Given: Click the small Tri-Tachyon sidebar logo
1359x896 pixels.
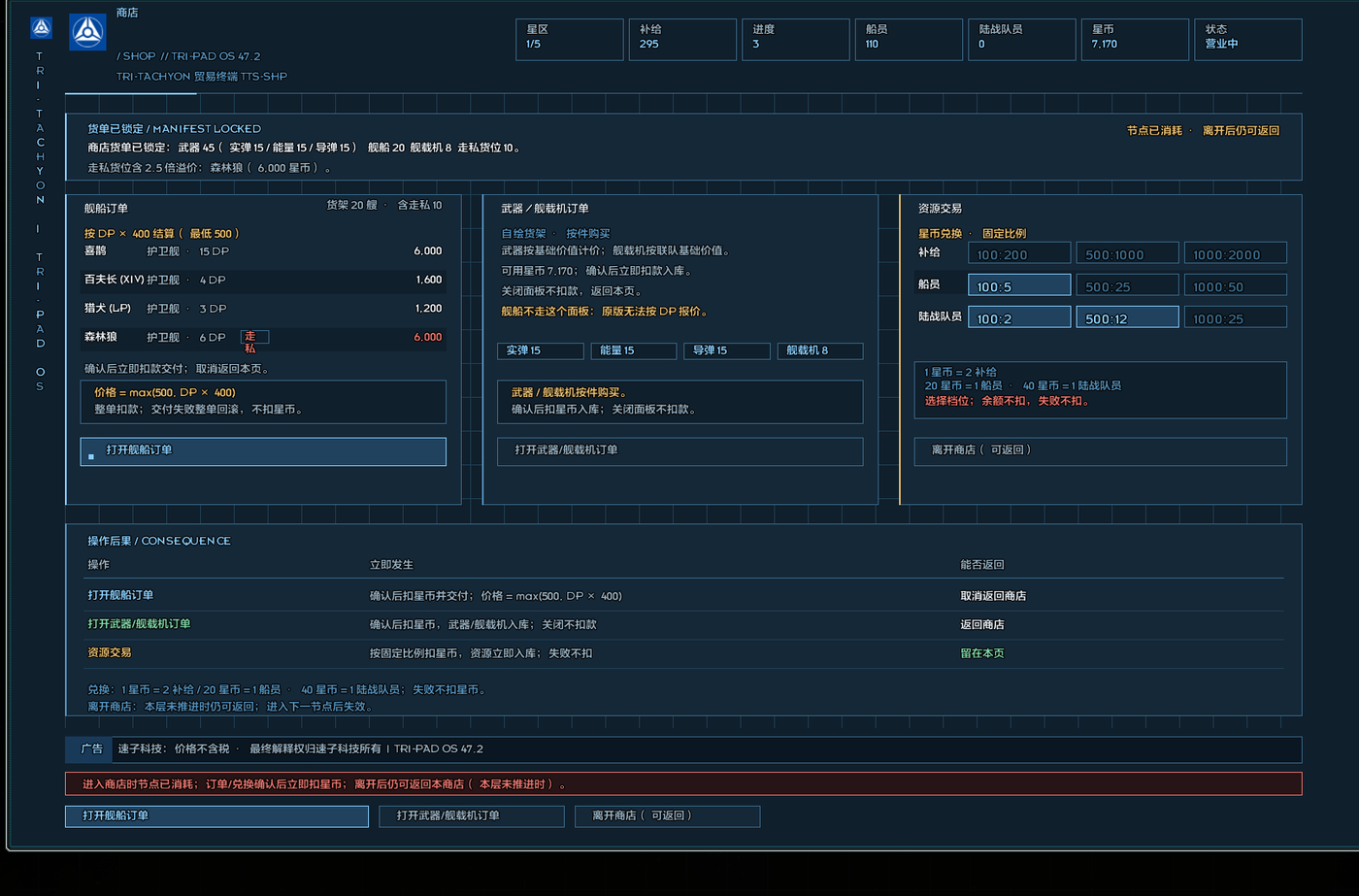Looking at the screenshot, I should (41, 27).
